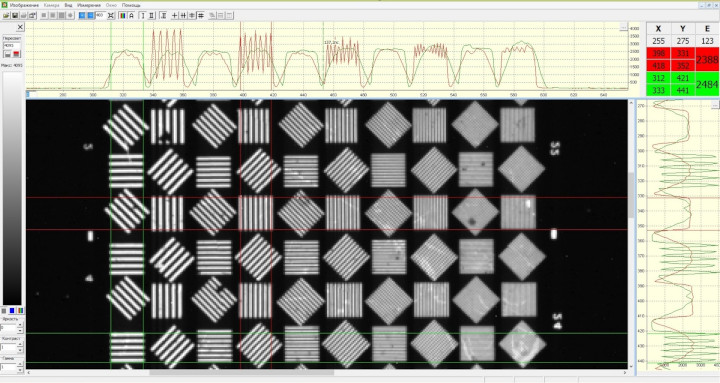Click the red cell showing 2388

click(707, 60)
